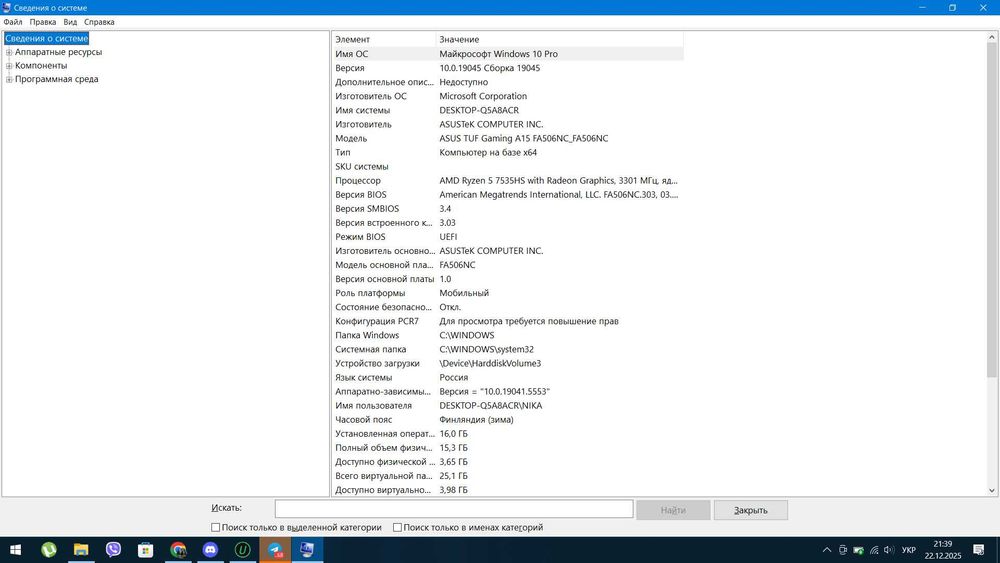Screen dimensions: 1000x563
Task: Switch the УКР input language indicator
Action: click(909, 550)
